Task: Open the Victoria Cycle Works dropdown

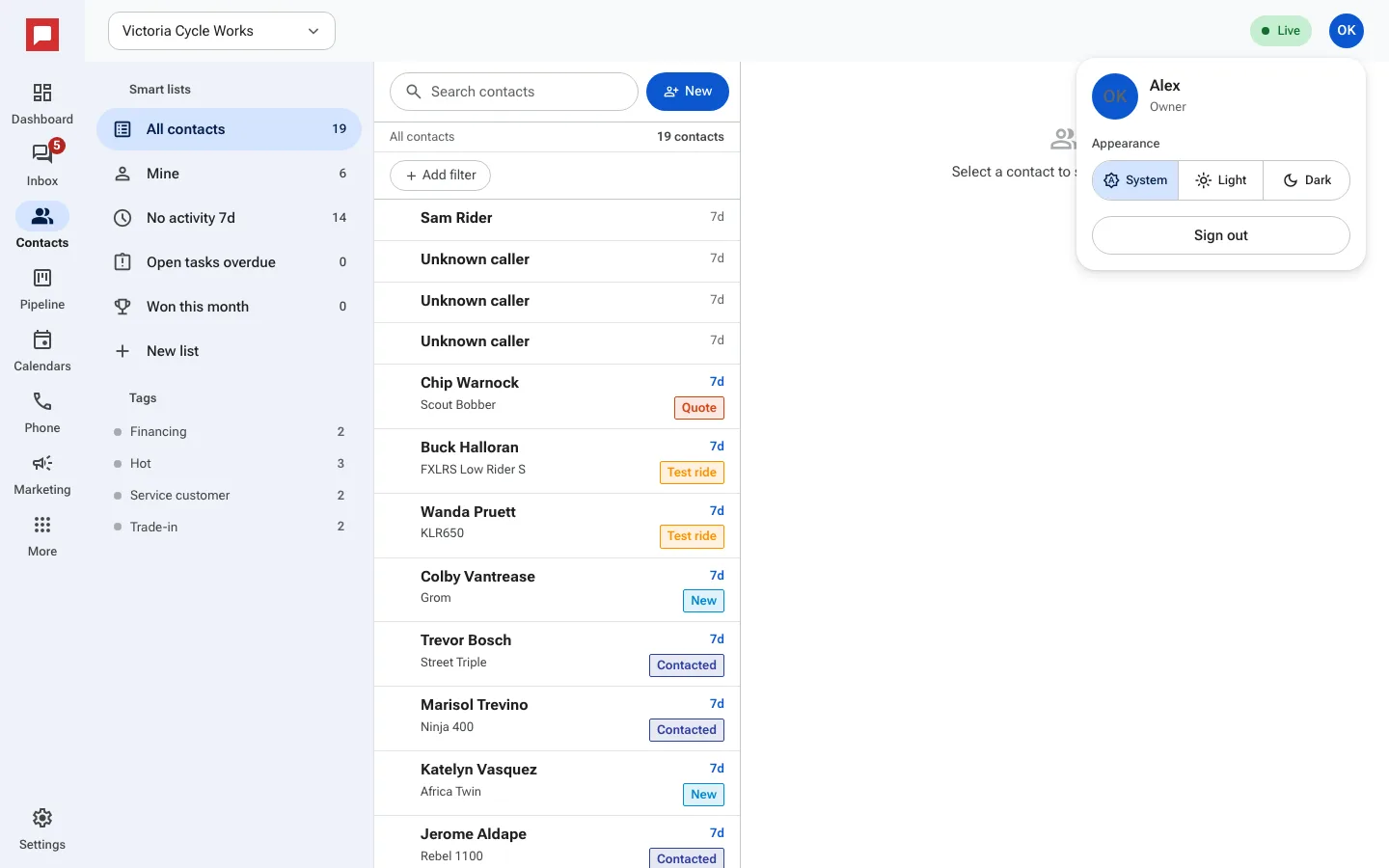Action: coord(222,31)
